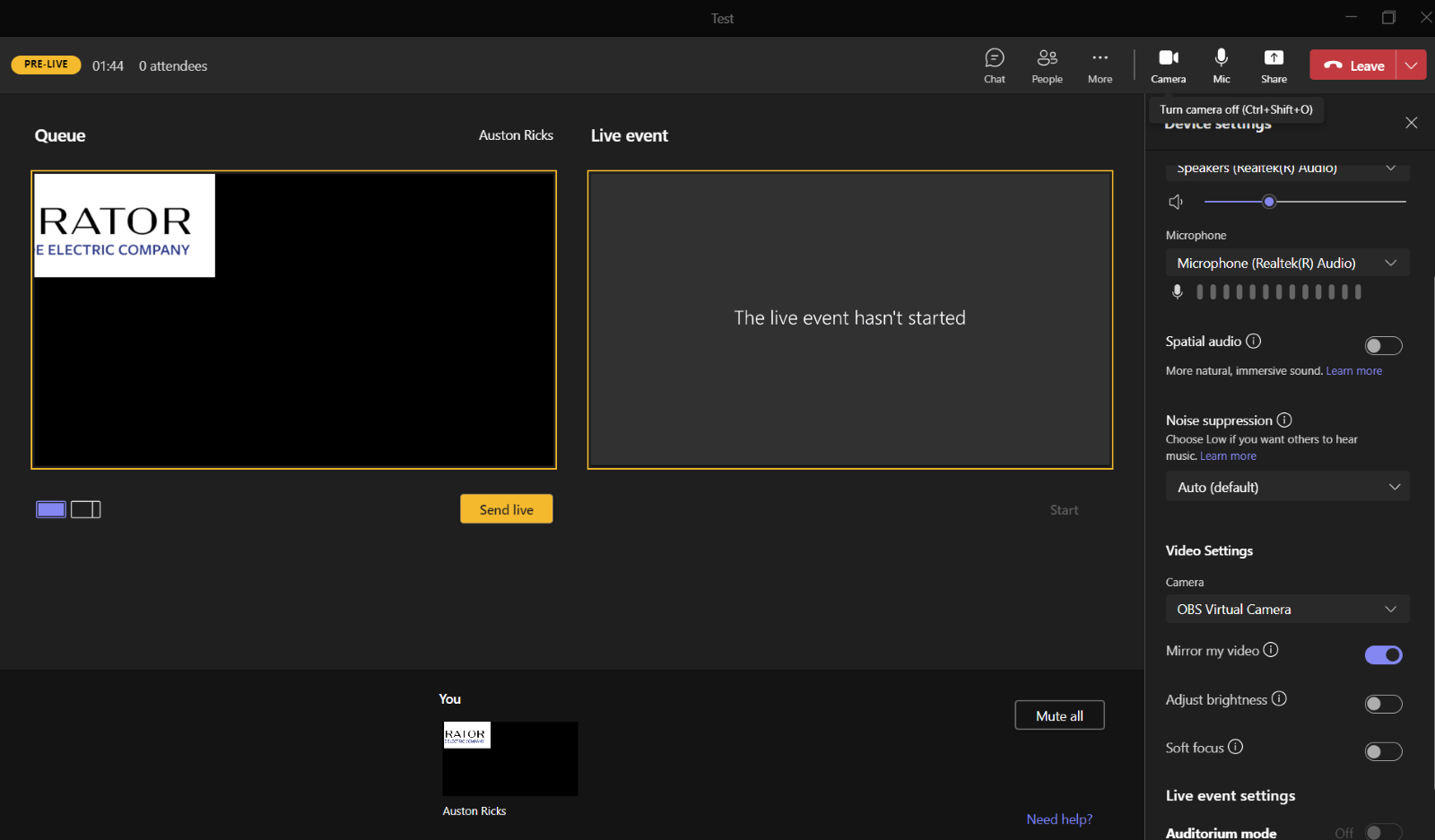Disable Mirror my video toggle
Image resolution: width=1435 pixels, height=840 pixels.
click(x=1382, y=655)
